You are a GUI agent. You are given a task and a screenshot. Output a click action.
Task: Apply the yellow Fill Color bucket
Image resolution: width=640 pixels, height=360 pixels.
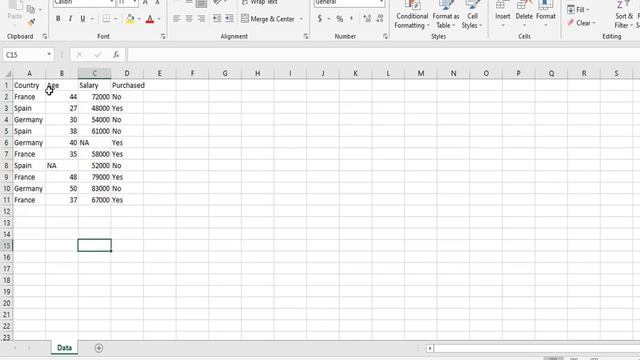tap(130, 19)
